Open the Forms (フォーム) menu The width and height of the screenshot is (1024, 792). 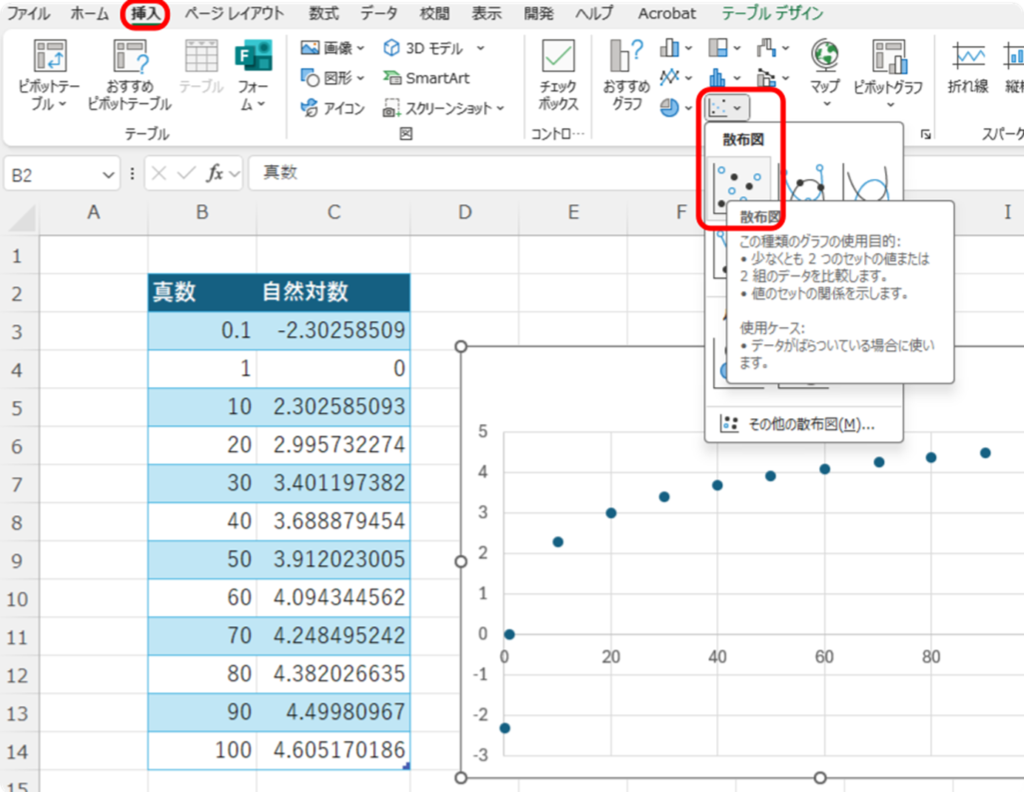click(x=253, y=74)
